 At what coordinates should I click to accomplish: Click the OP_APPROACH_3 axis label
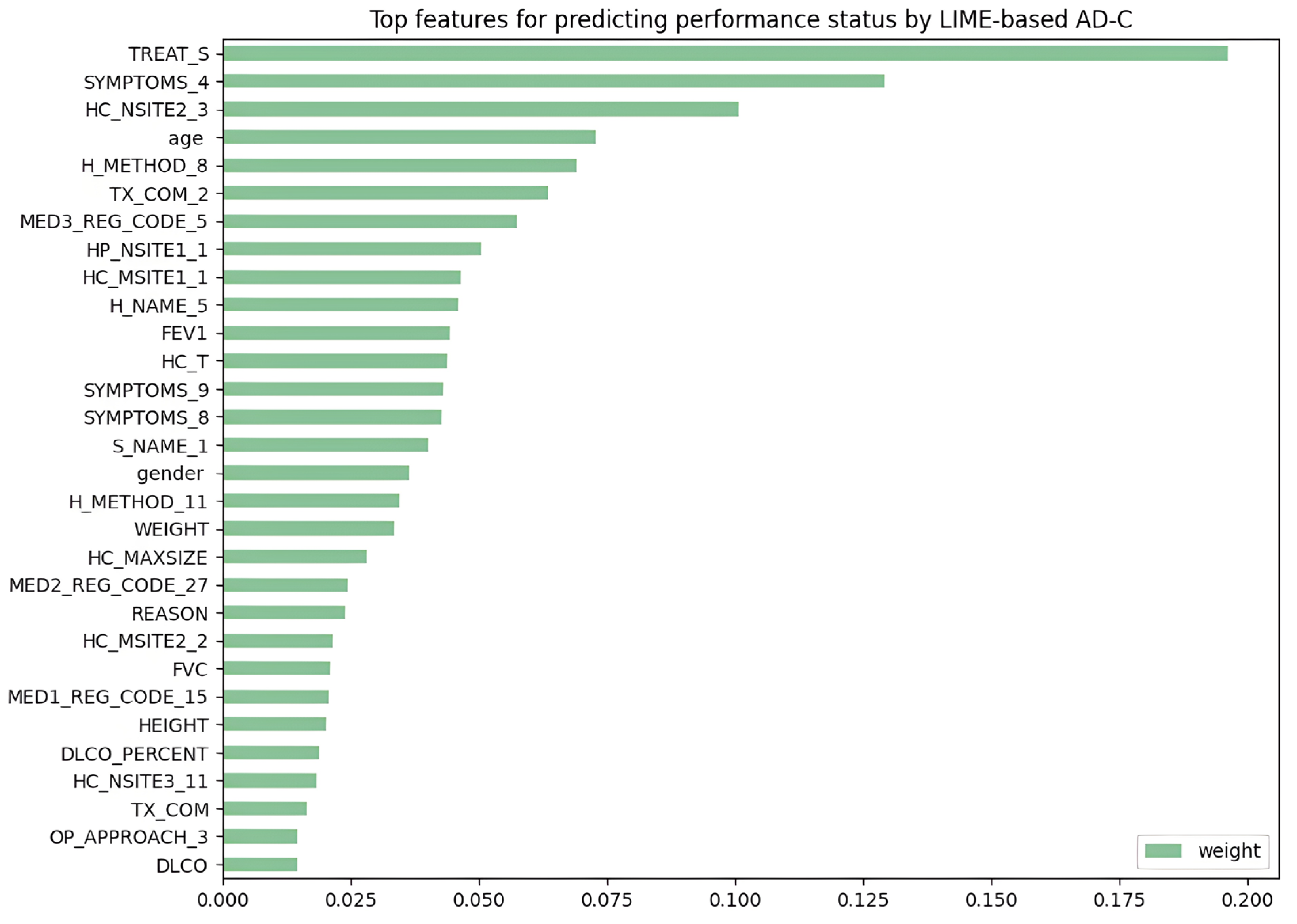tap(129, 837)
